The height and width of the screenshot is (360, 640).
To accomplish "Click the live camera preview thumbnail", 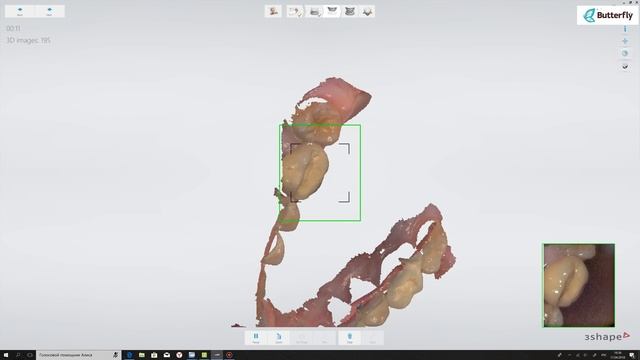I will coord(579,285).
